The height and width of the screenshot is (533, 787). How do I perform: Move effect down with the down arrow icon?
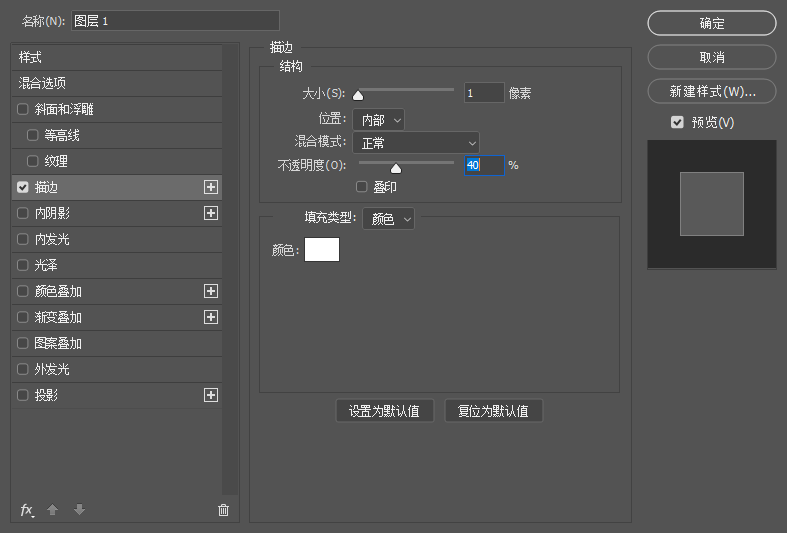click(79, 510)
